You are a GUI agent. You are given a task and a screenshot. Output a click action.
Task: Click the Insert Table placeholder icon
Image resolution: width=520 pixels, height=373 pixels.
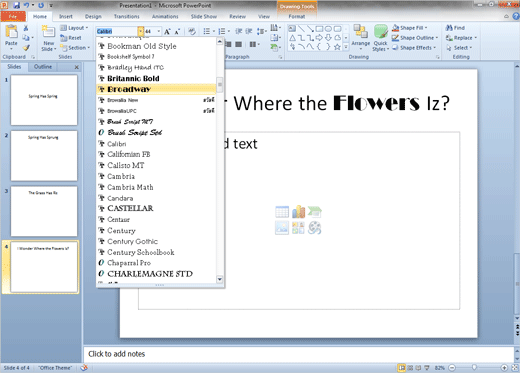pyautogui.click(x=282, y=212)
